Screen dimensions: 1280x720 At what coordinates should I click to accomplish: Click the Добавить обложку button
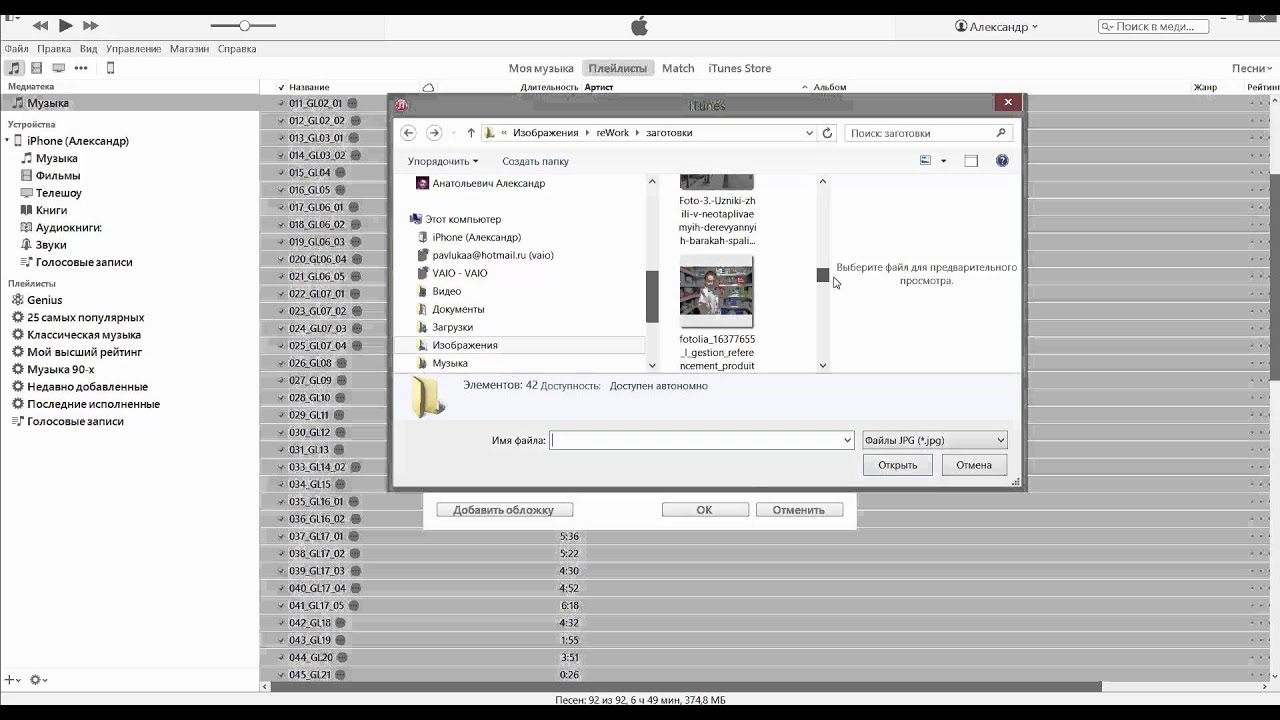[504, 510]
